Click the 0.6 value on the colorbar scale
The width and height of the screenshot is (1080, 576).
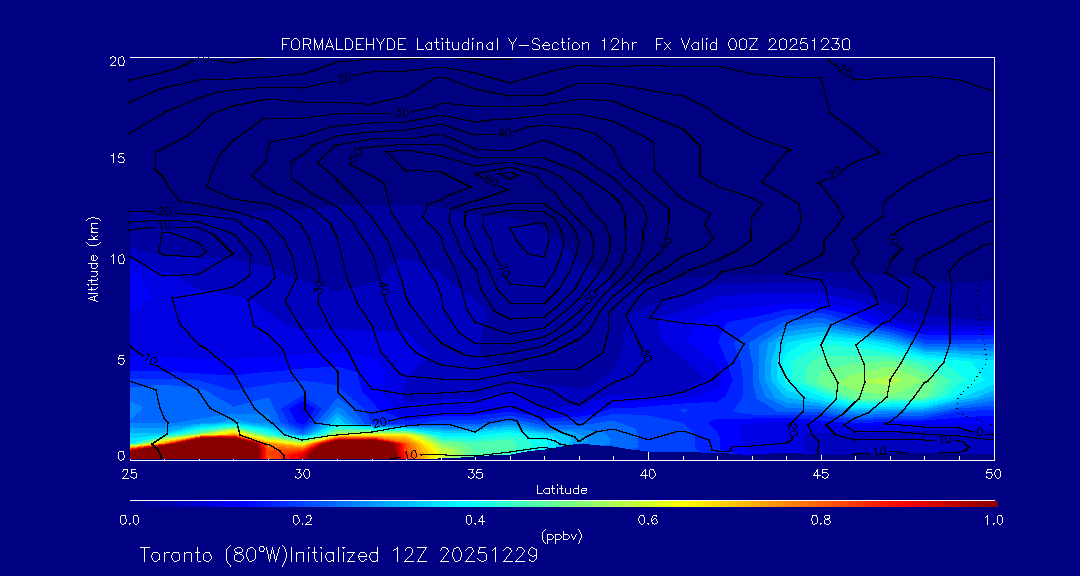click(x=648, y=520)
